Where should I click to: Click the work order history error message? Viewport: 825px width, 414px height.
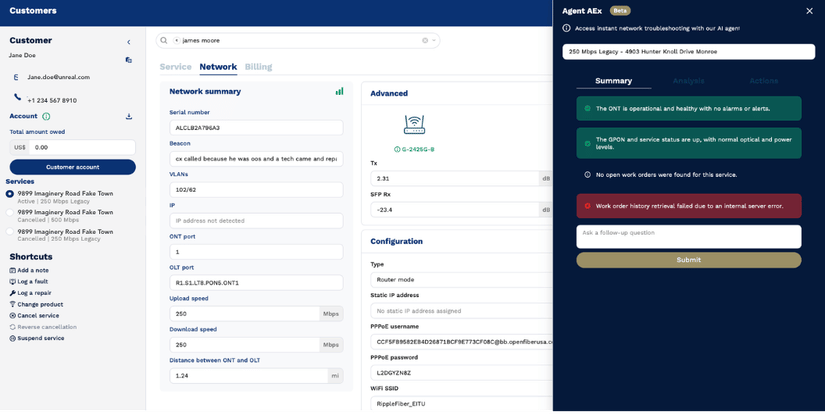tap(689, 206)
